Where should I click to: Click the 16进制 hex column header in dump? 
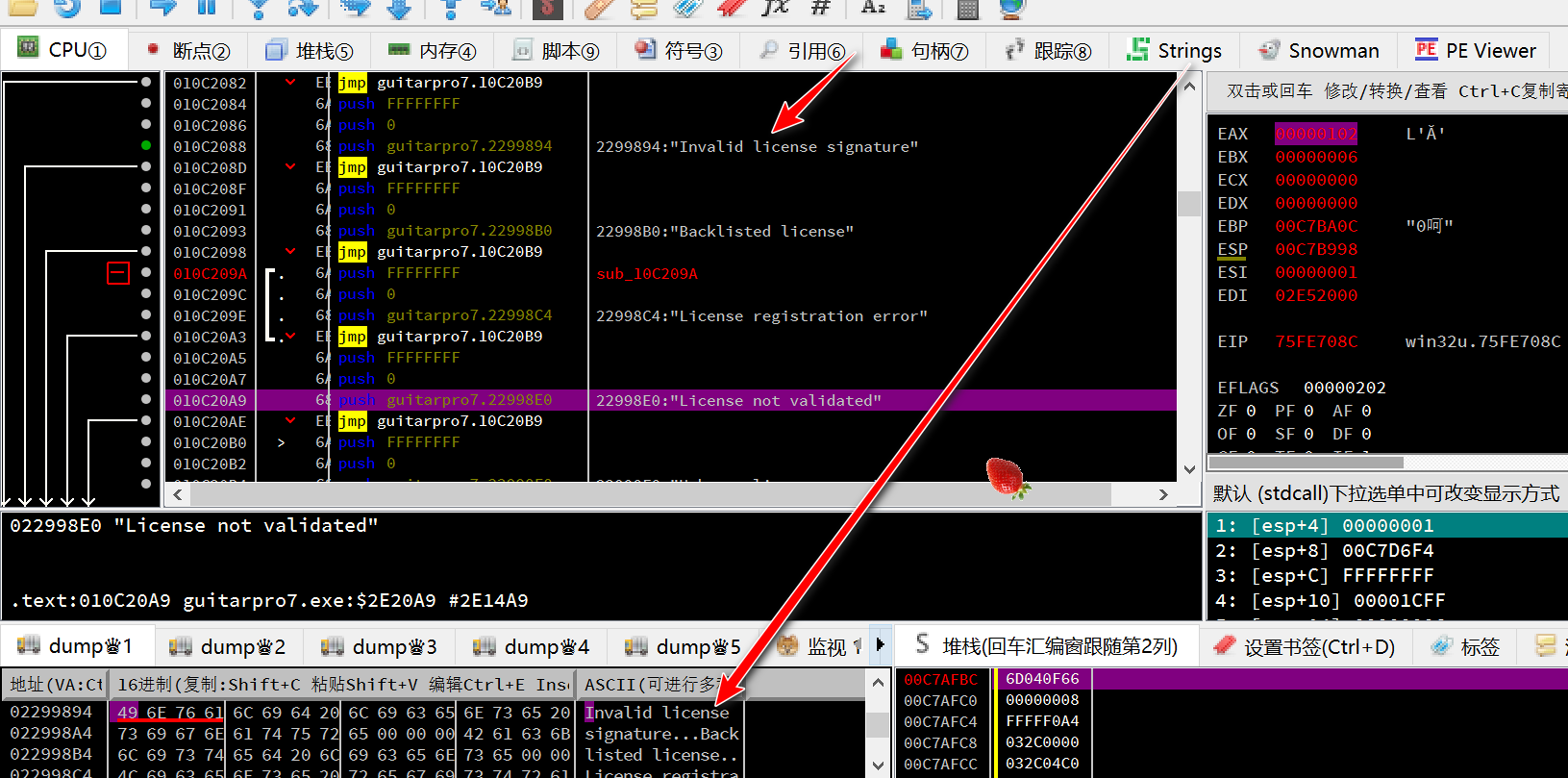[x=342, y=684]
